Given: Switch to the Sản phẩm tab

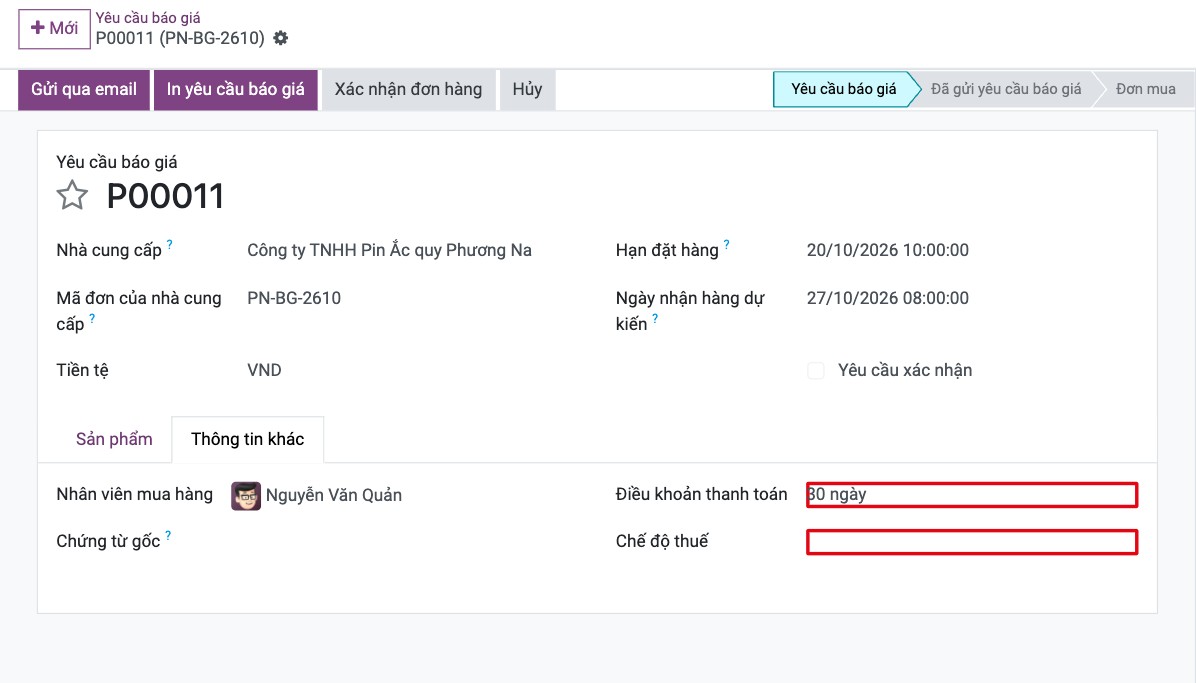Looking at the screenshot, I should point(114,440).
